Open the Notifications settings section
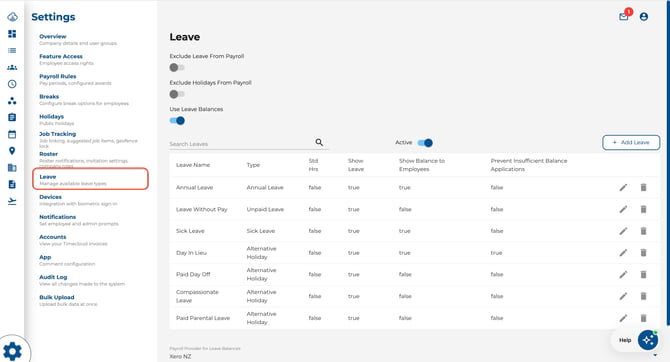 (79, 220)
